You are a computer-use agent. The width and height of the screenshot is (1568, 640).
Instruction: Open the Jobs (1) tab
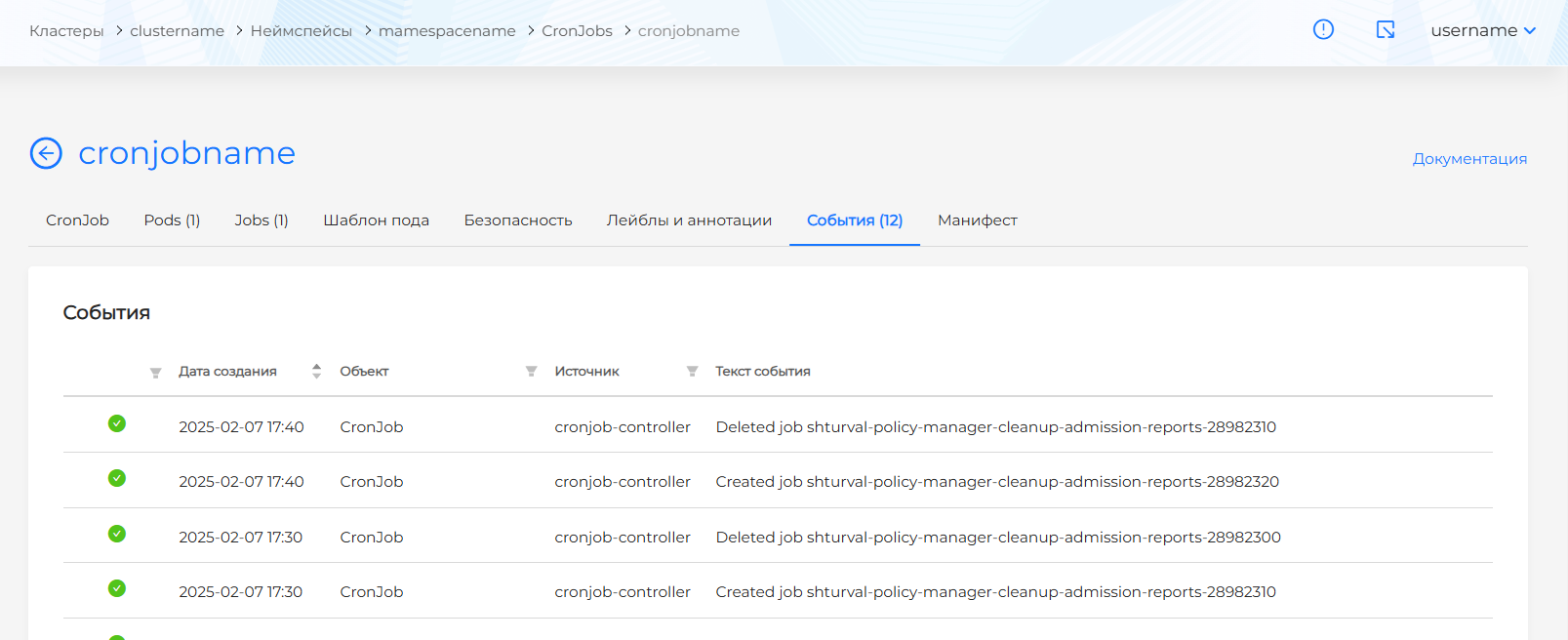[x=261, y=220]
